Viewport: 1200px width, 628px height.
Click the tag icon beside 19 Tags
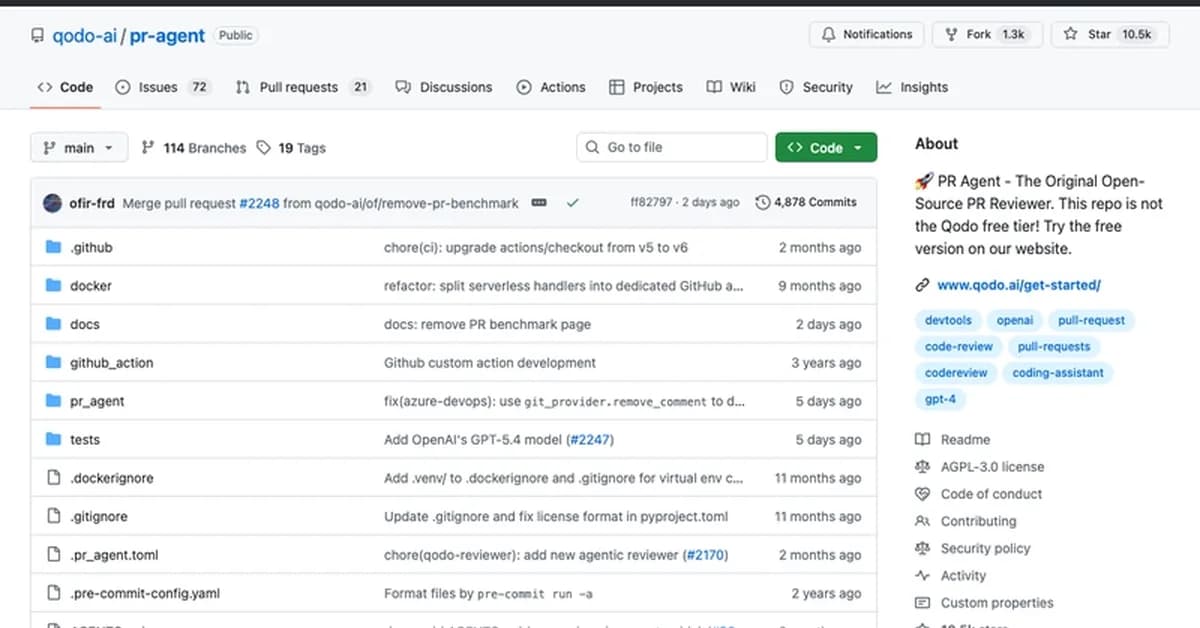click(262, 147)
